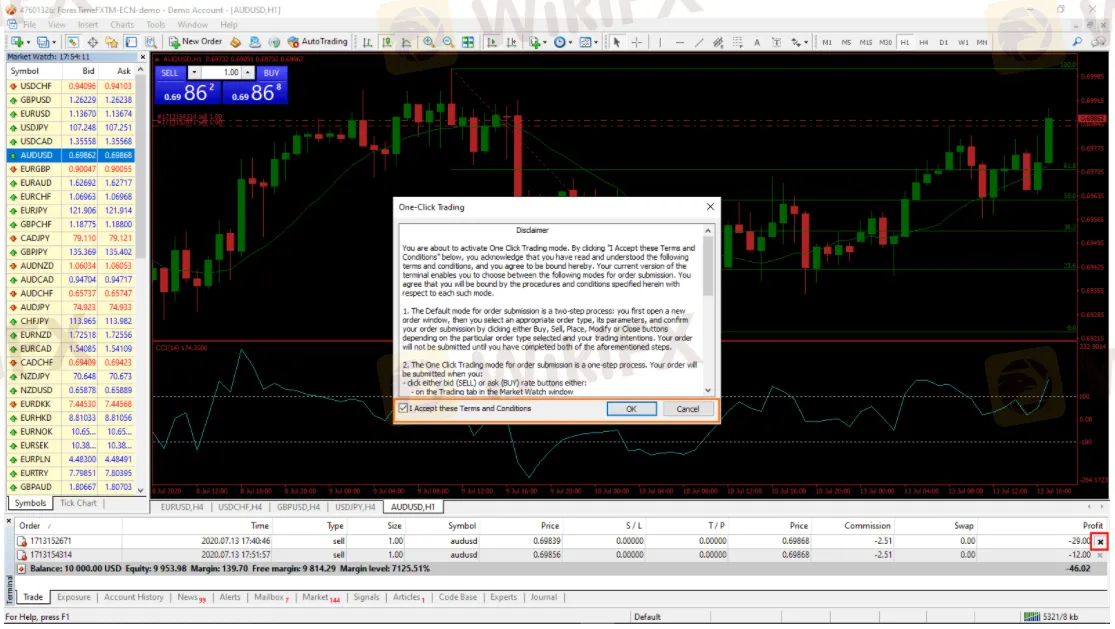Switch chart to Candlesticks style
1115x629 pixels.
pyautogui.click(x=387, y=43)
